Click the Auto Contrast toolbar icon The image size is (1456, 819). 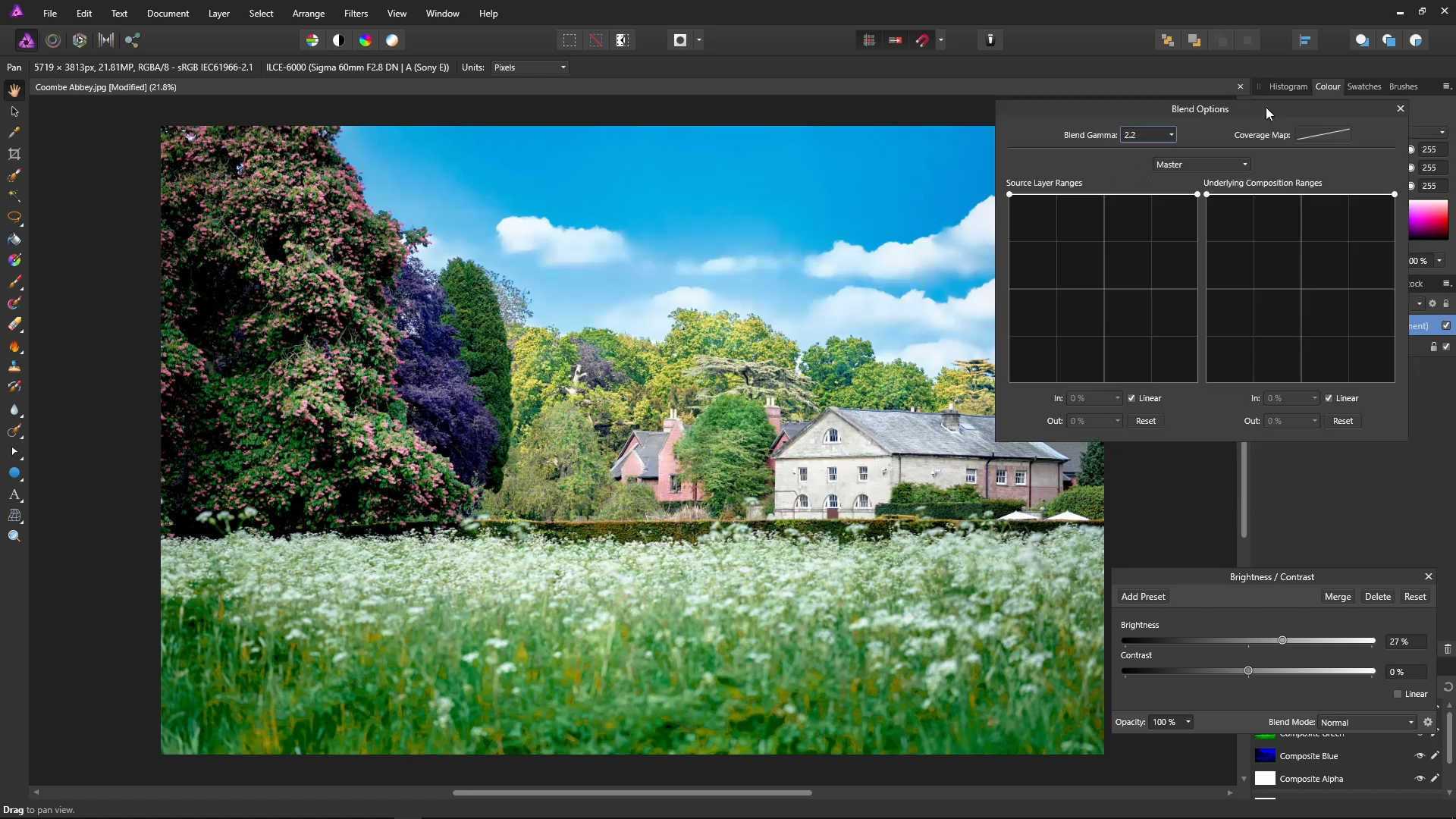point(339,40)
